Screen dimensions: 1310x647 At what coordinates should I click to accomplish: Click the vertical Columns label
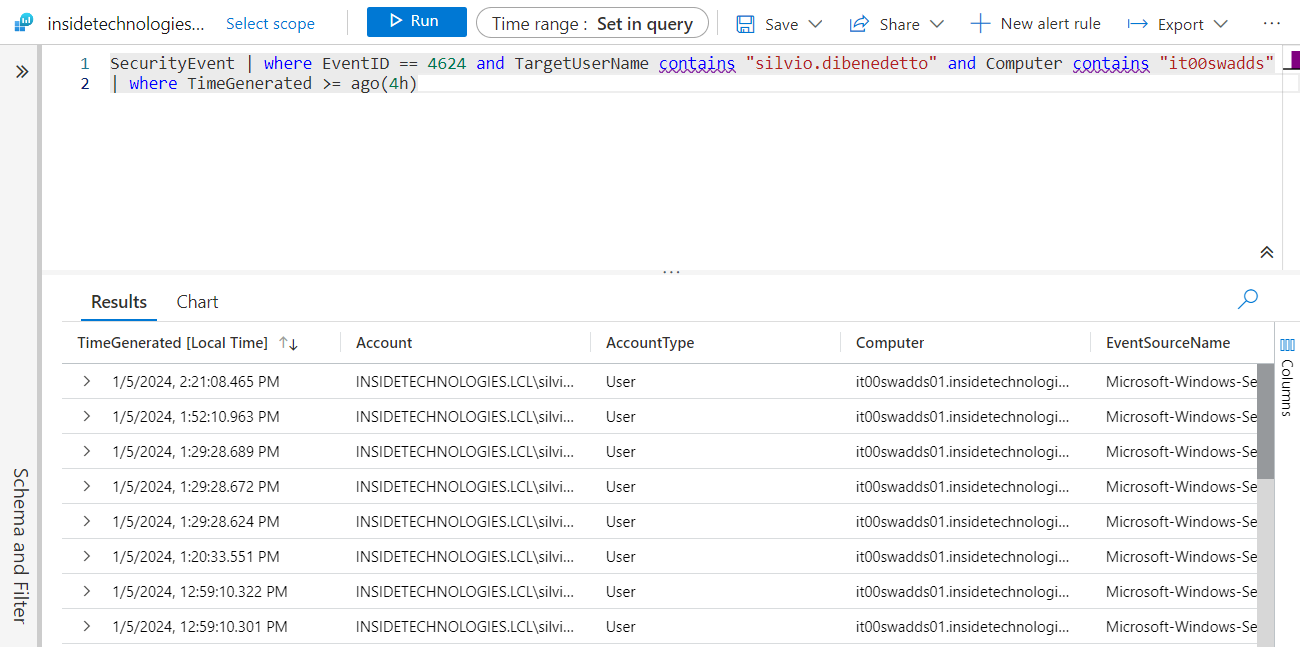(x=1288, y=387)
